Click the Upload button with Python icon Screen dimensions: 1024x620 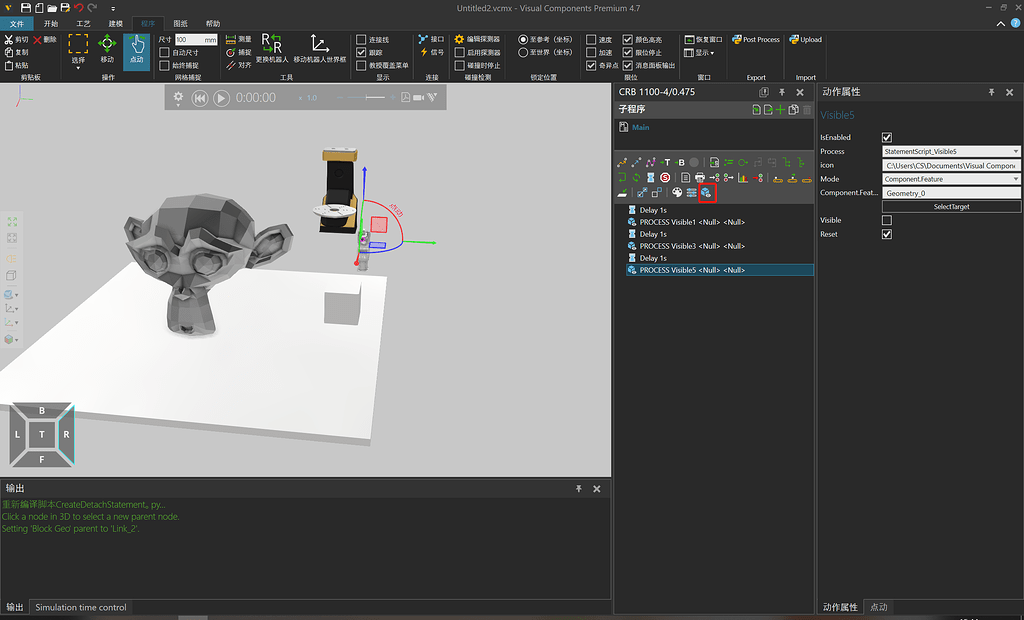[805, 40]
